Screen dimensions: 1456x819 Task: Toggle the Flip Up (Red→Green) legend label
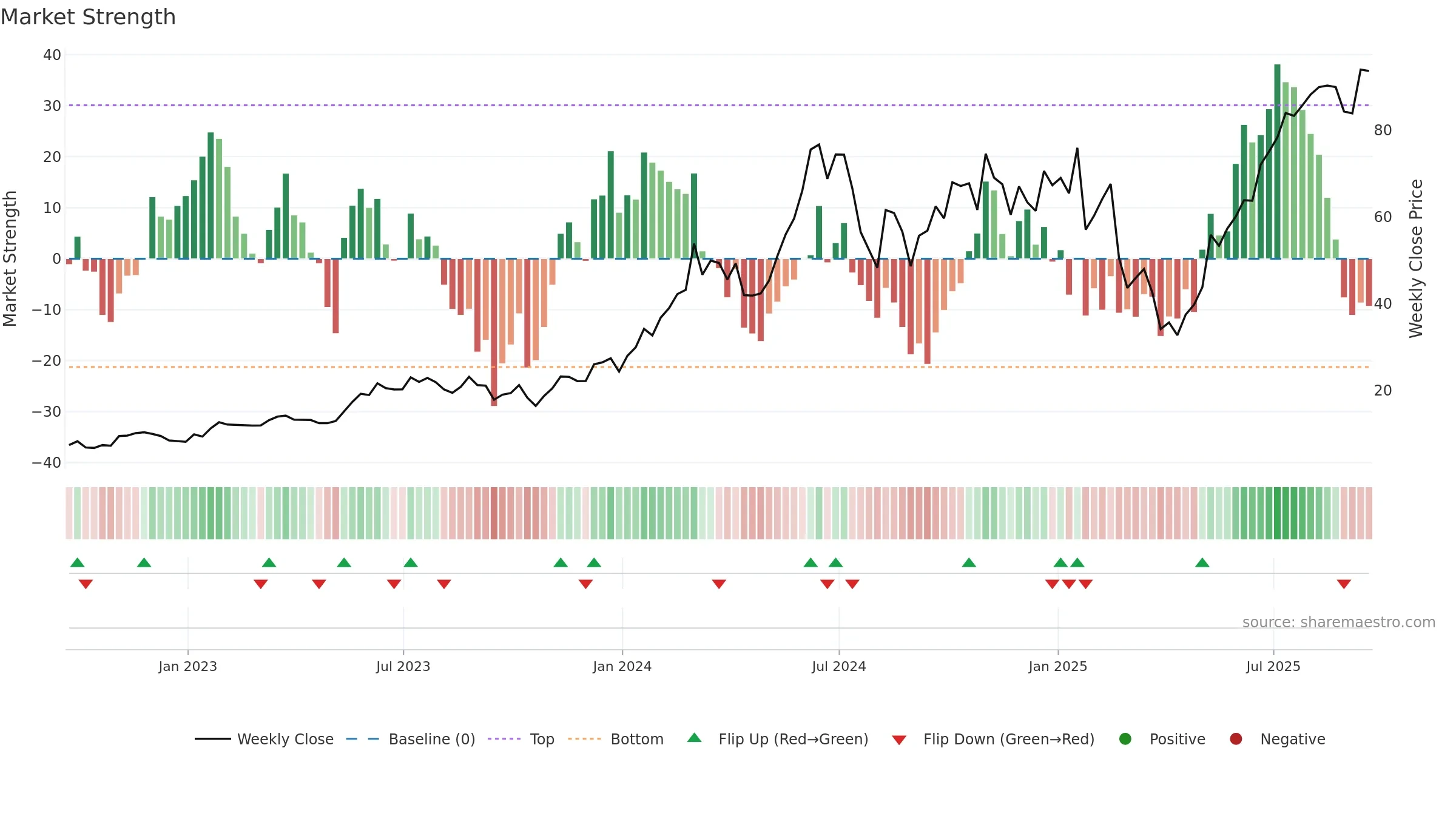pyautogui.click(x=794, y=740)
